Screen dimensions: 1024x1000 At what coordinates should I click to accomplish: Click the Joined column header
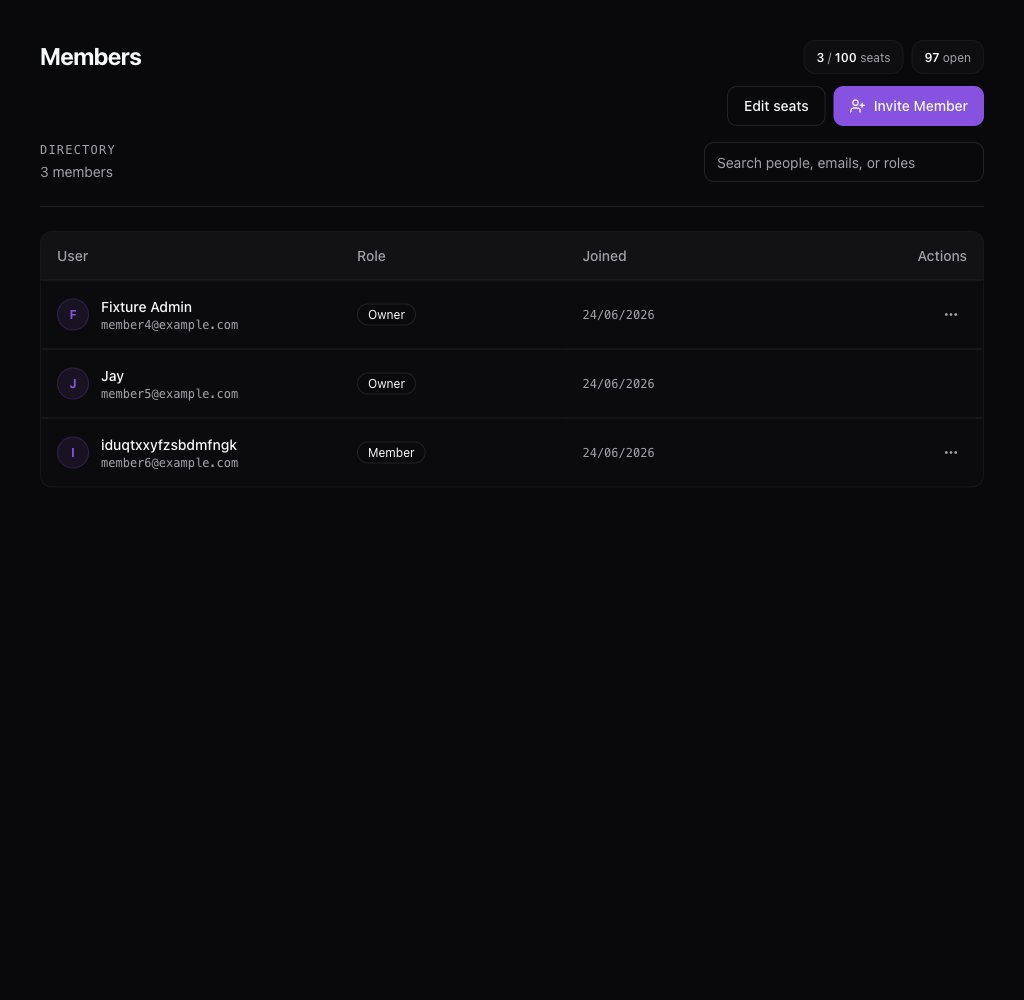coord(604,256)
